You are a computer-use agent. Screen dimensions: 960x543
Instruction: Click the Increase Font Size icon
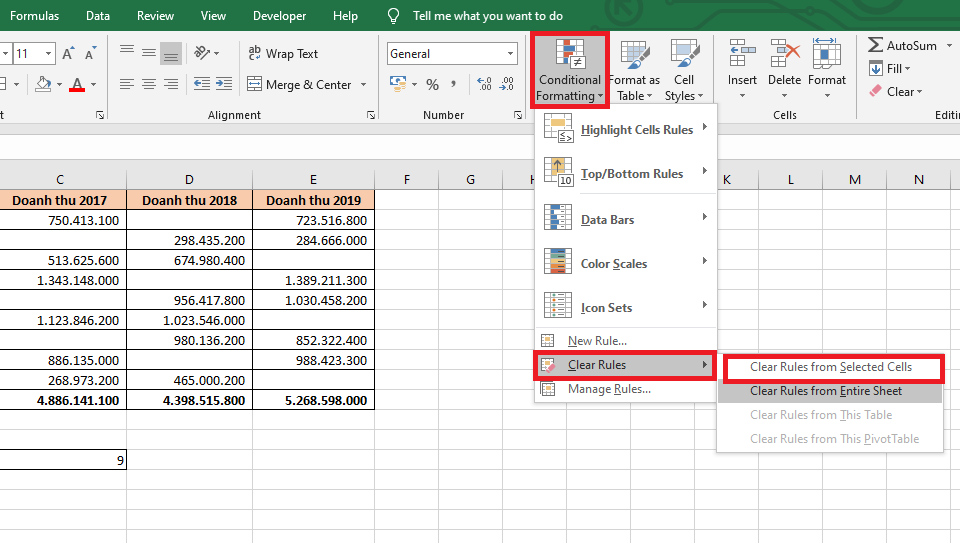pos(68,54)
